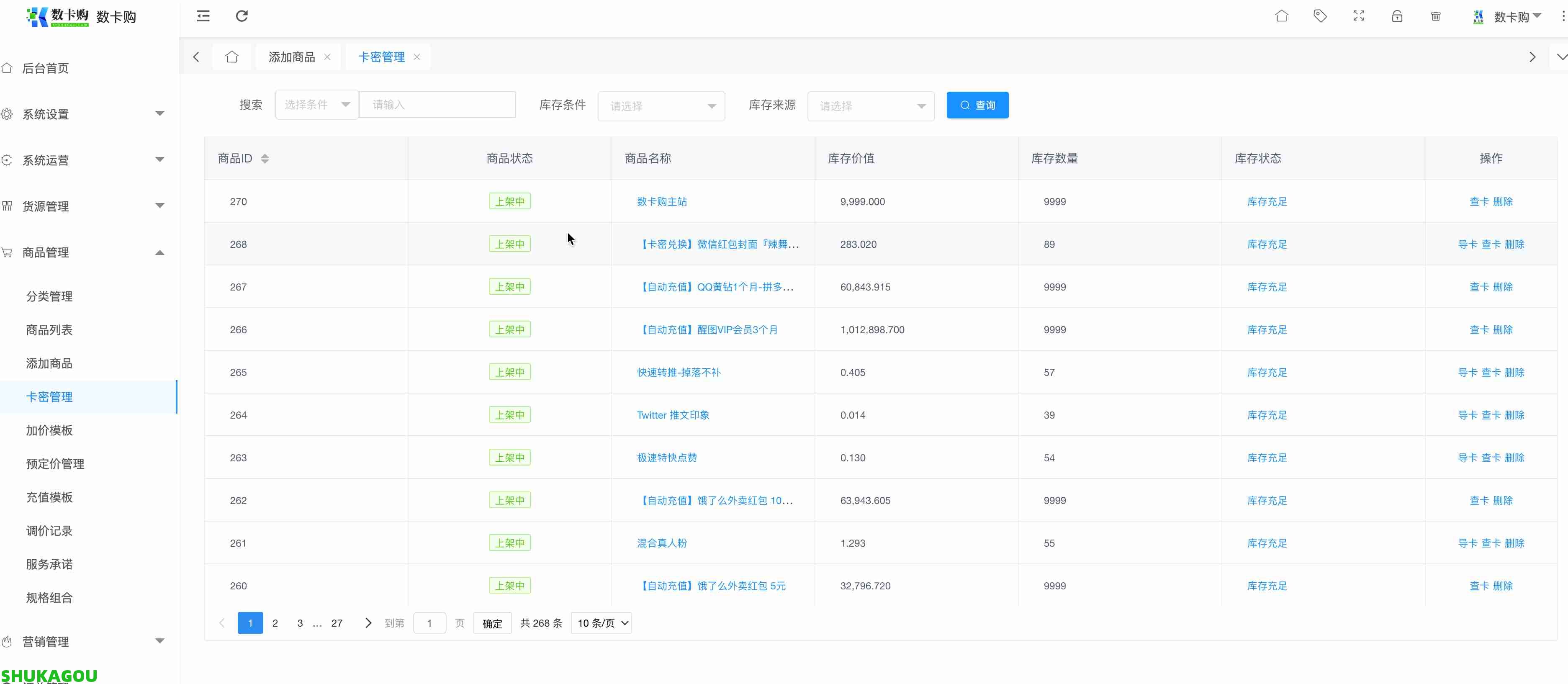
Task: Open the 库存来源 dropdown
Action: click(x=870, y=106)
